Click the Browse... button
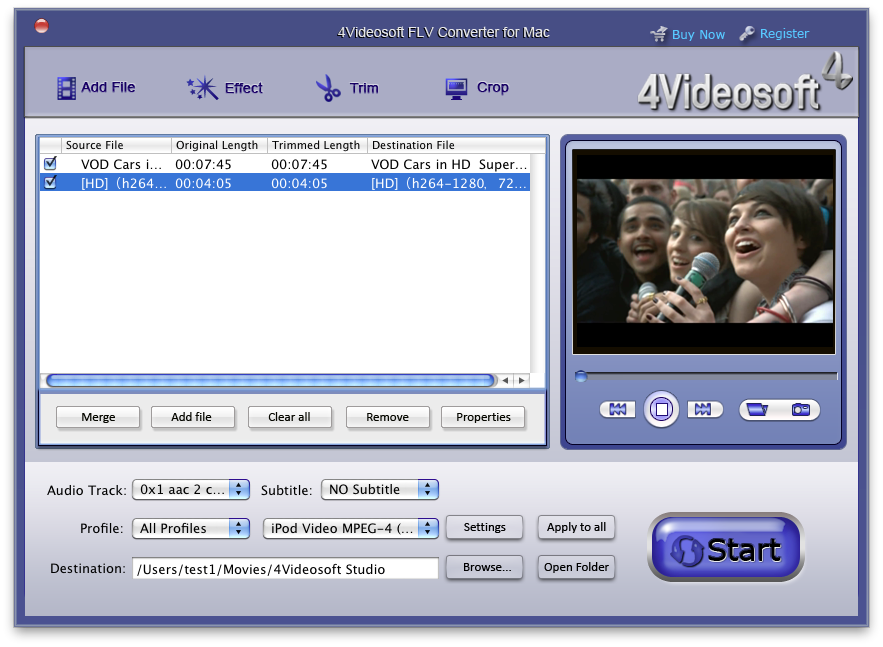The image size is (883, 647). pyautogui.click(x=484, y=567)
